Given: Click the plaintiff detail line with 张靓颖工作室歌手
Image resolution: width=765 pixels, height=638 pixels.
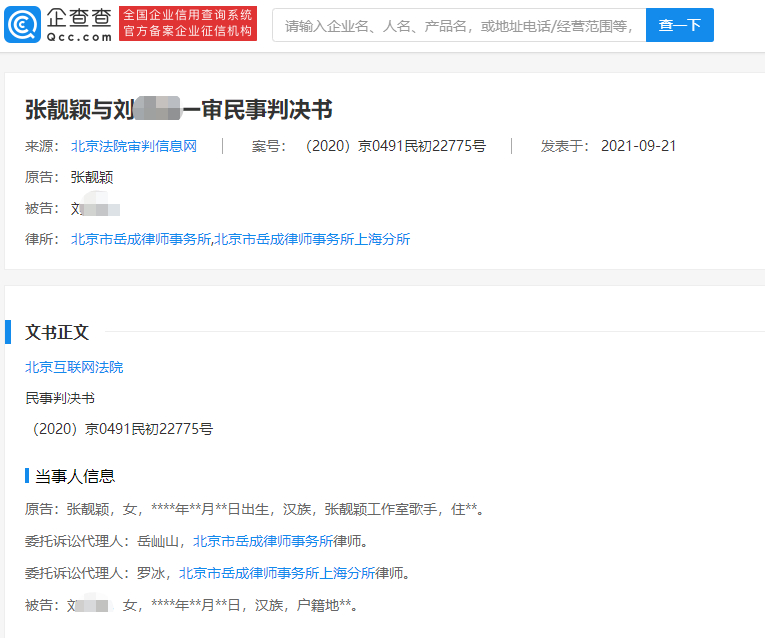Looking at the screenshot, I should (x=254, y=509).
